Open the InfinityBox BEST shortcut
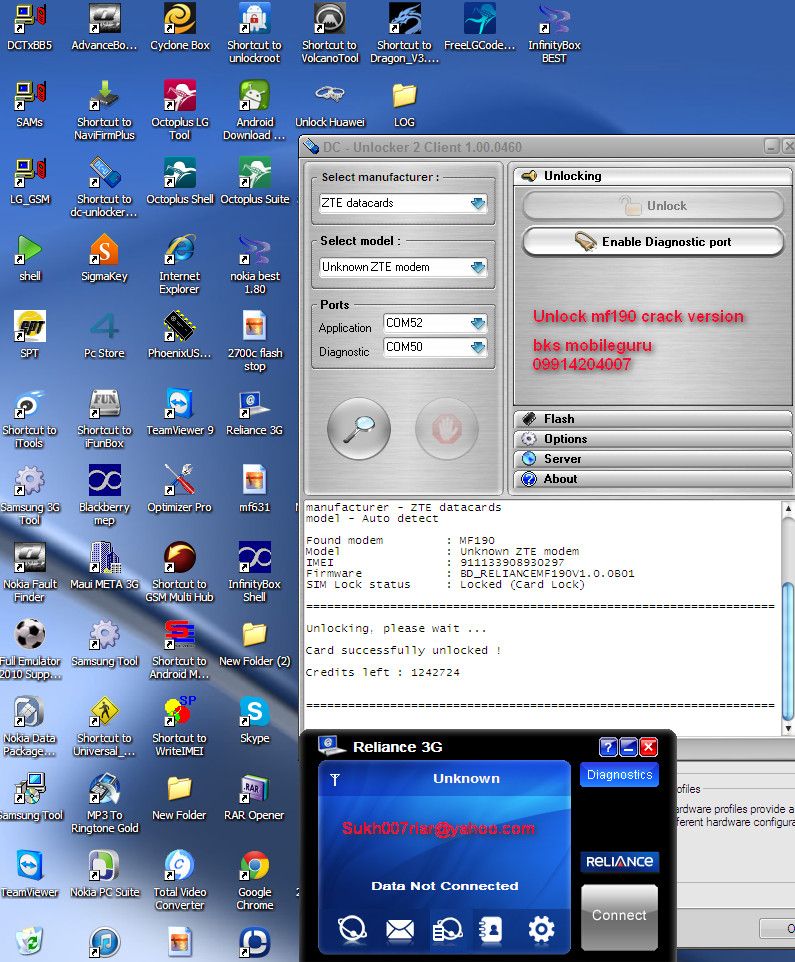The image size is (795, 962). tap(554, 34)
